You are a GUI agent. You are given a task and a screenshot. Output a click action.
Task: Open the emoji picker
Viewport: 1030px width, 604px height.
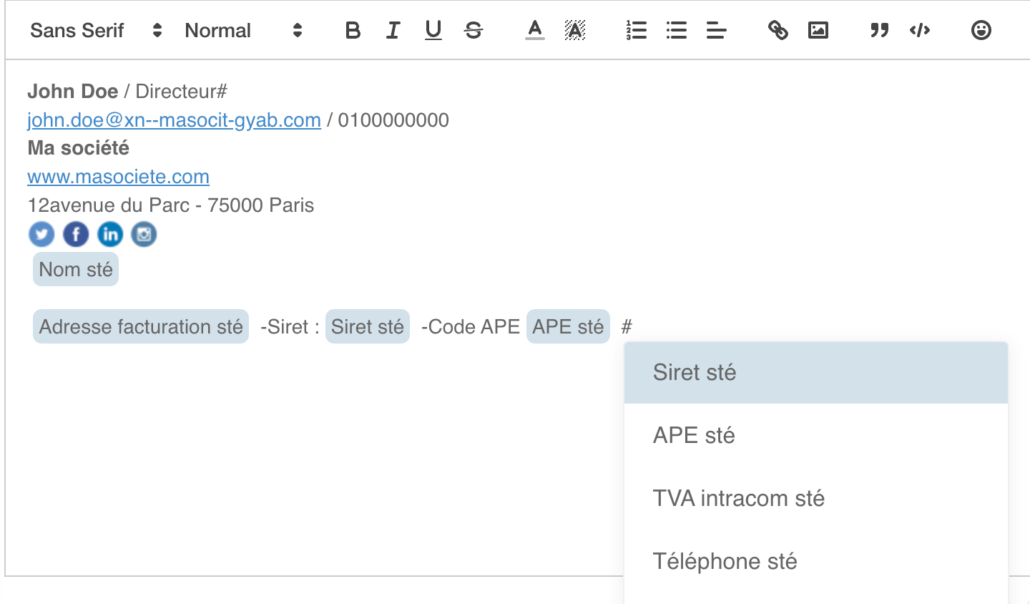(981, 31)
